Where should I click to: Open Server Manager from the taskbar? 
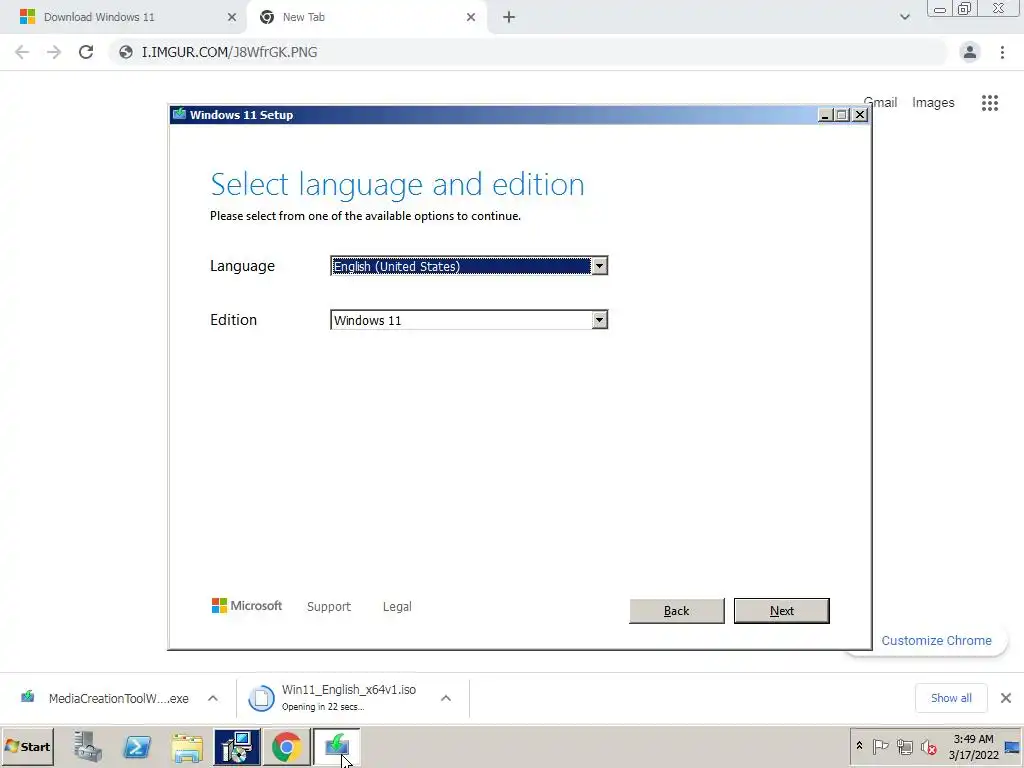coord(88,747)
